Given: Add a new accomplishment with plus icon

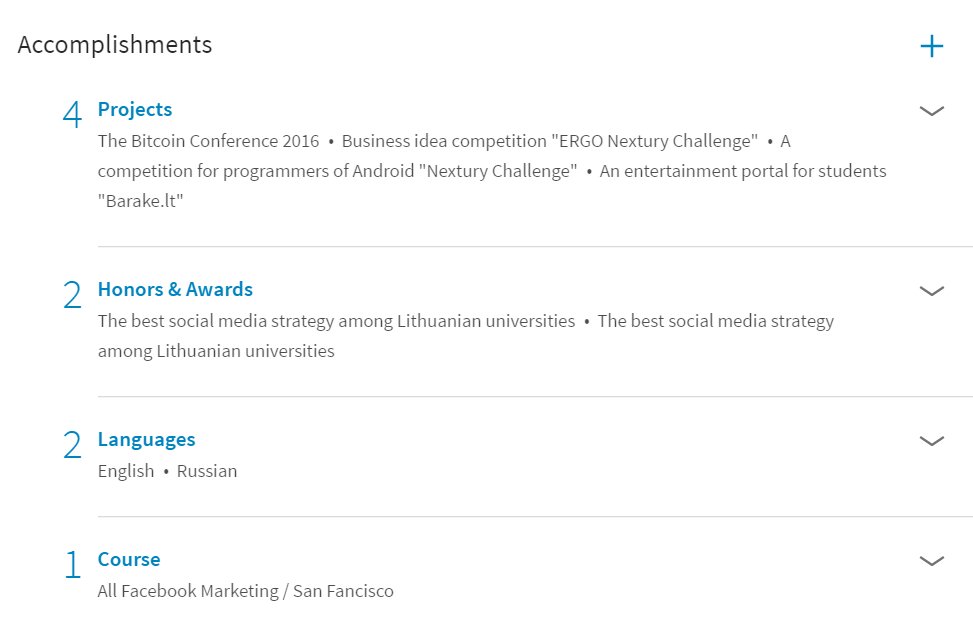Looking at the screenshot, I should [x=931, y=46].
